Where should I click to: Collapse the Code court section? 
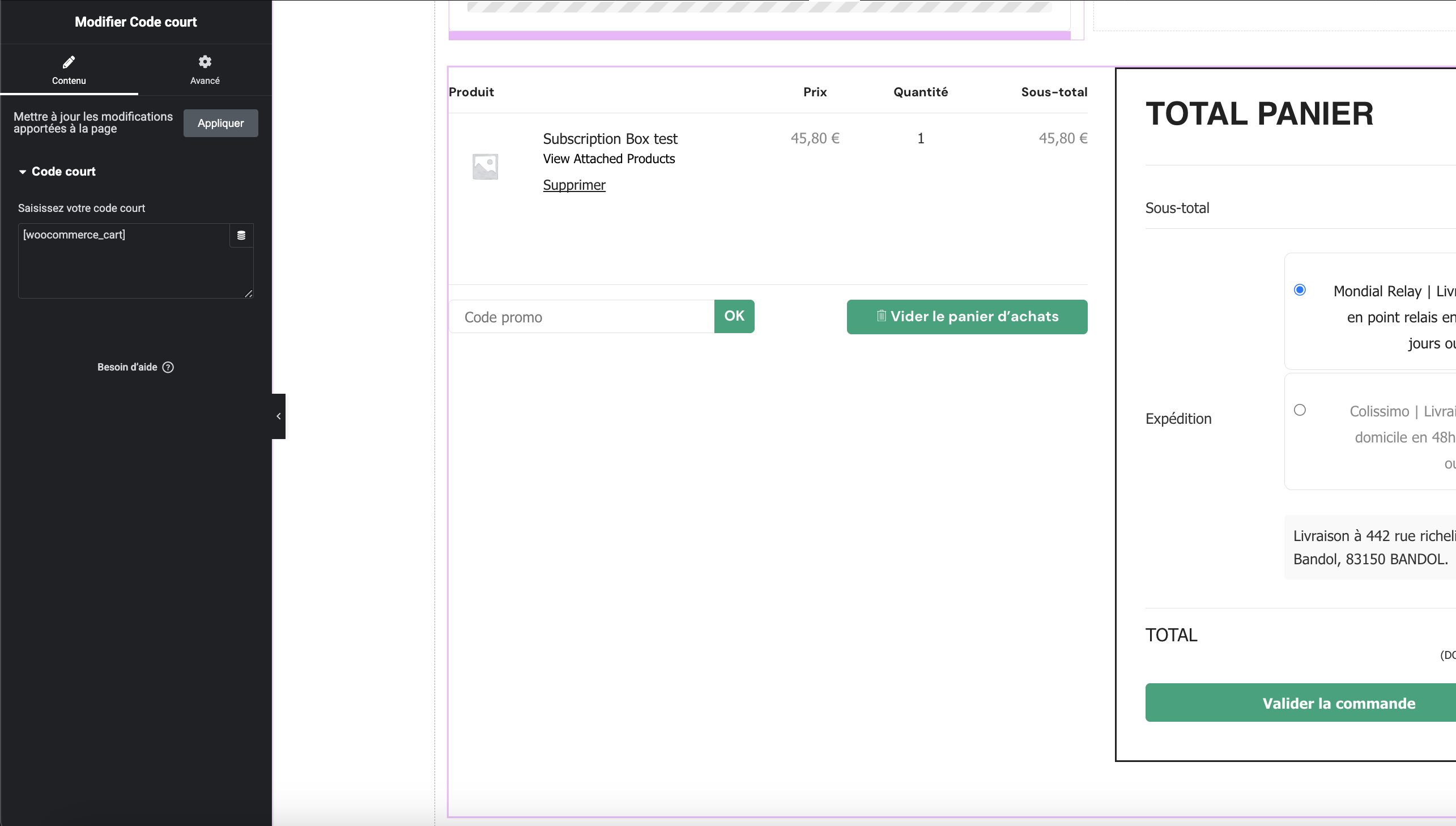click(57, 171)
